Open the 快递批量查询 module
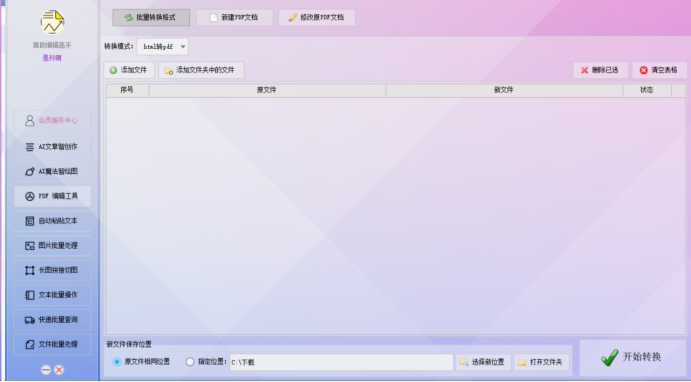This screenshot has width=691, height=382. coord(52,319)
